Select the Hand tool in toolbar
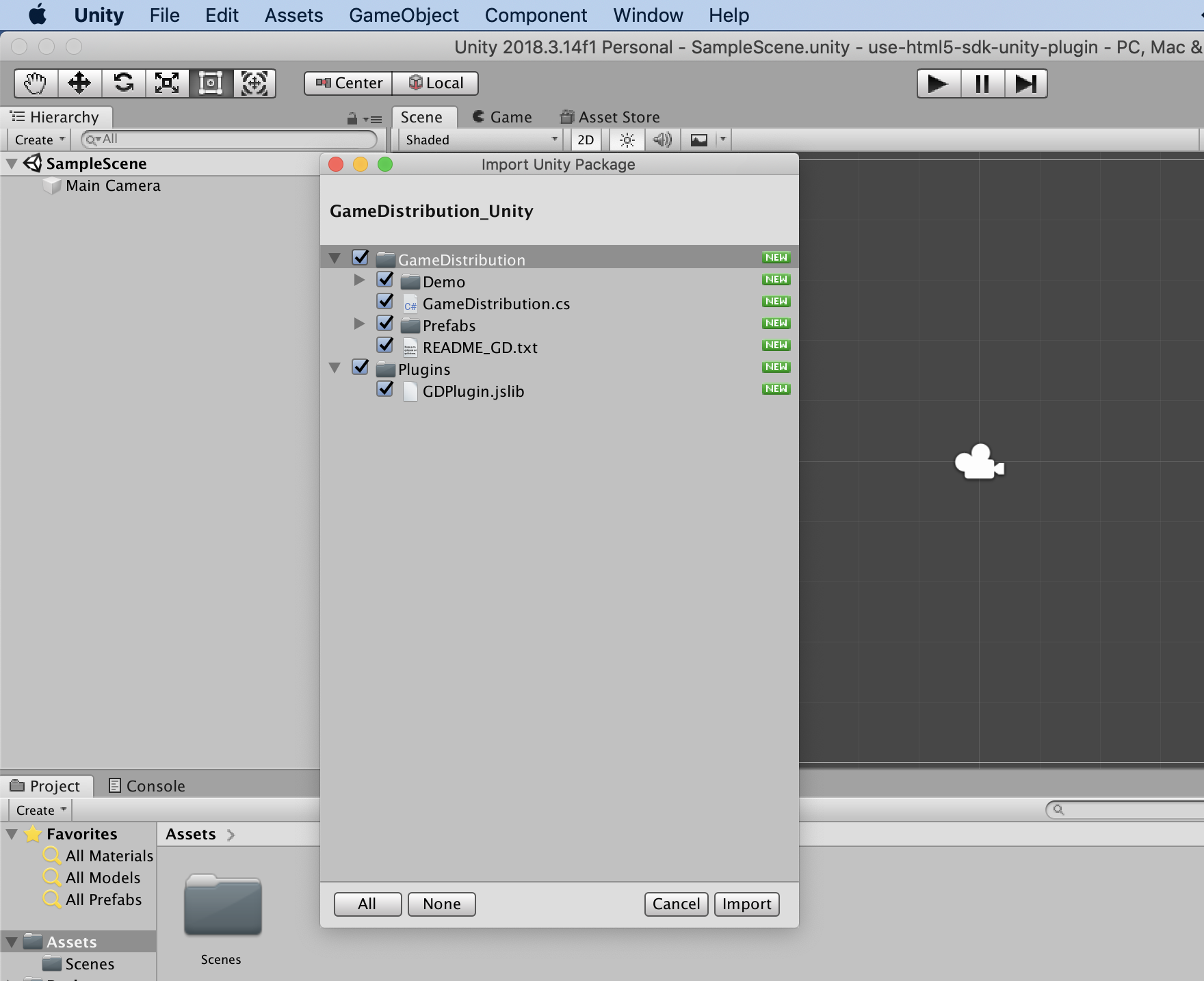 point(36,83)
